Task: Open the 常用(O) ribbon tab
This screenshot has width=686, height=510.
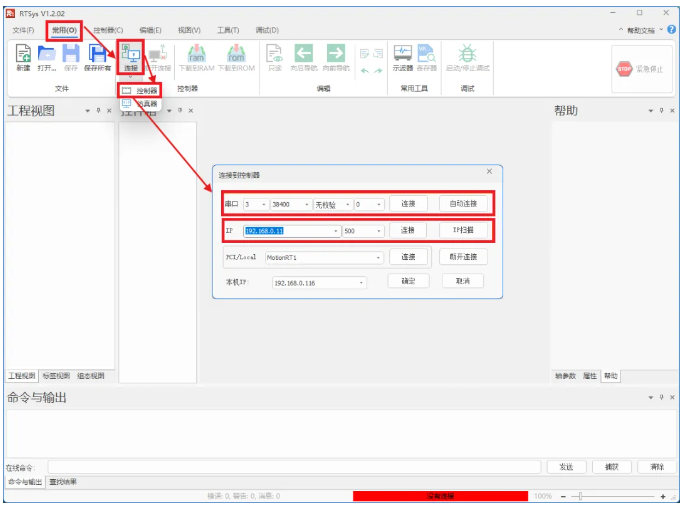Action: 64,30
